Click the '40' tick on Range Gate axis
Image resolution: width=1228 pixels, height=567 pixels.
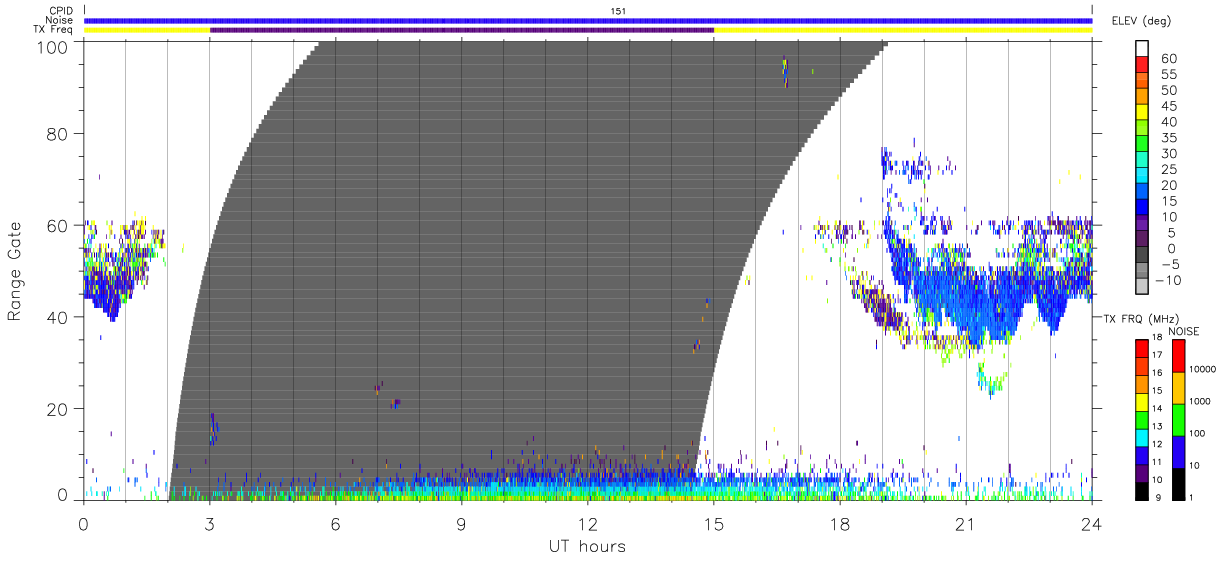(58, 317)
